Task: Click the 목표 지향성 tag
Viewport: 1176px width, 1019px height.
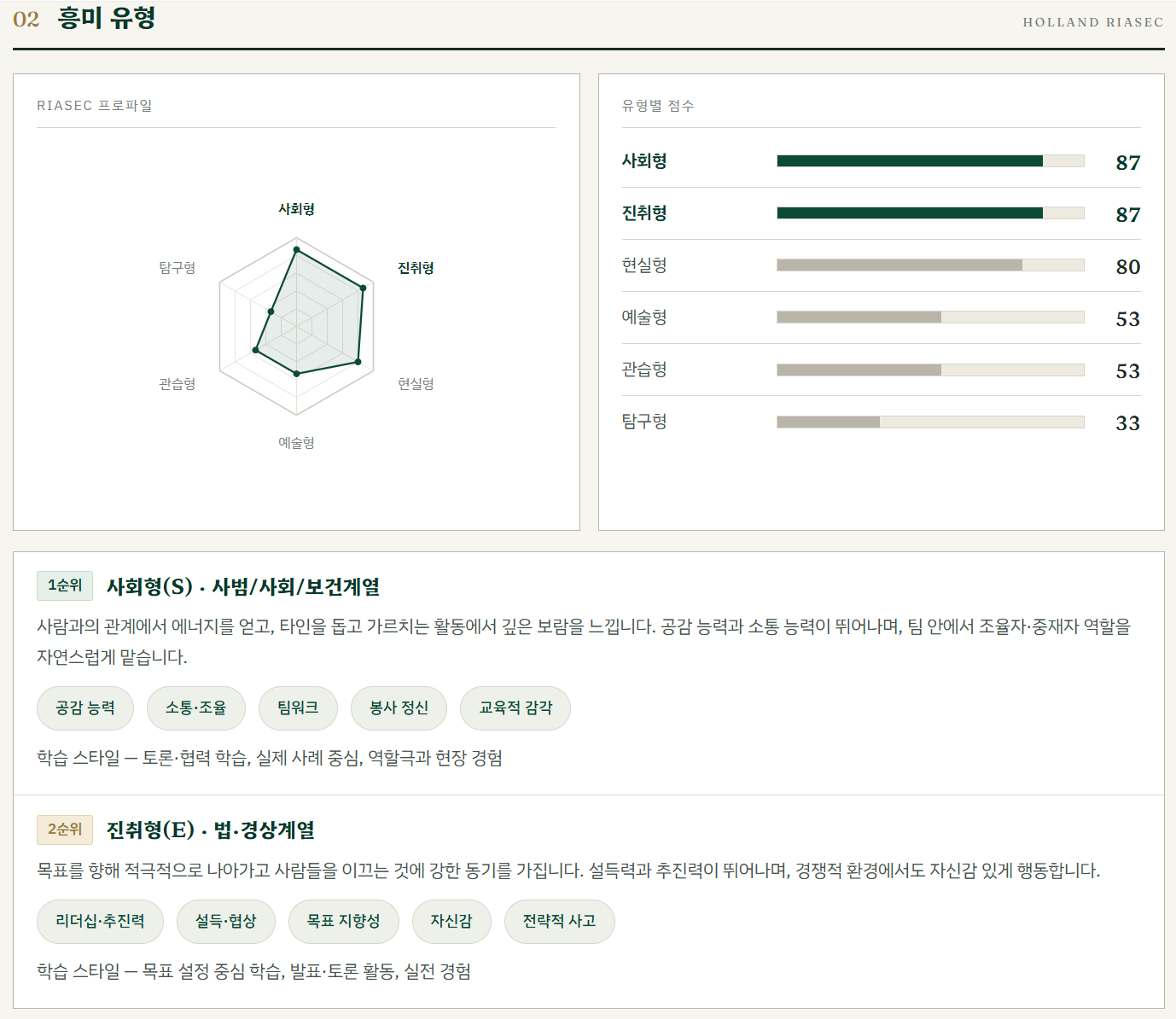Action: [343, 922]
